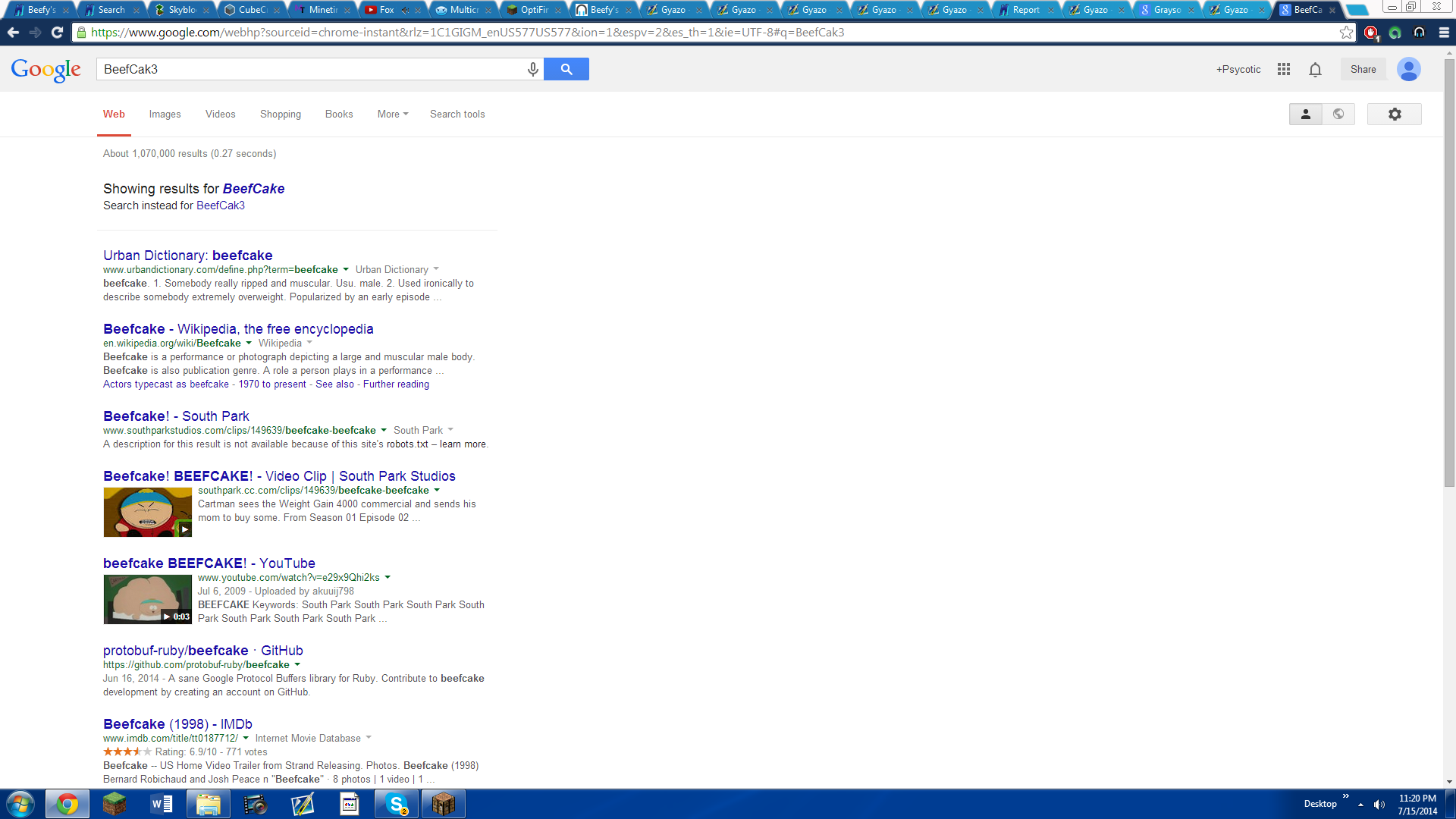Image resolution: width=1456 pixels, height=819 pixels.
Task: Open Search tools options
Action: [x=457, y=114]
